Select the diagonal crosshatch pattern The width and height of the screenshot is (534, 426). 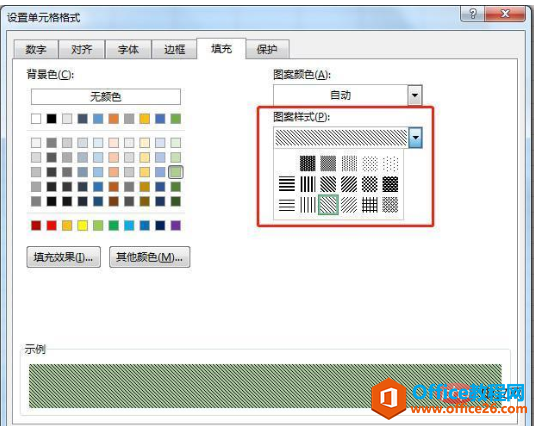[x=370, y=184]
